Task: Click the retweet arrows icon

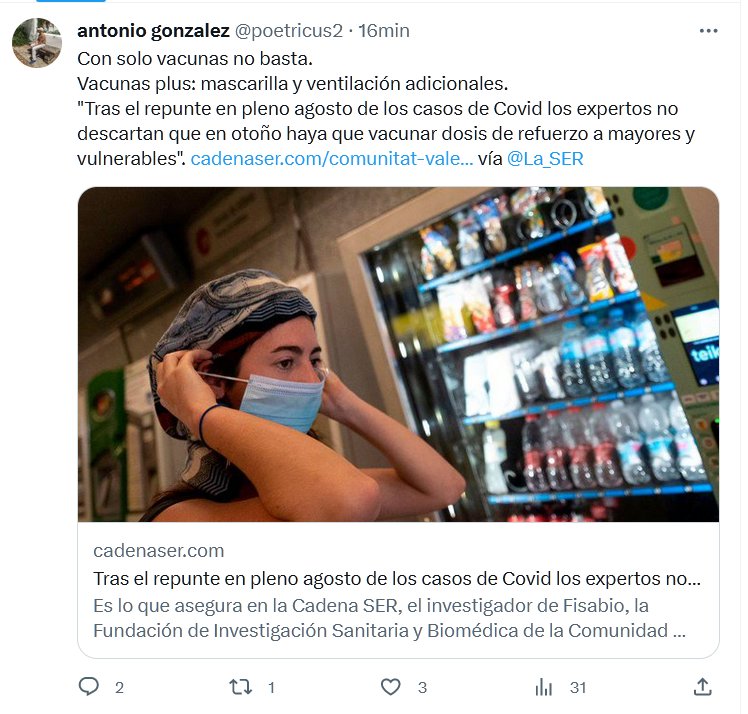Action: point(240,687)
